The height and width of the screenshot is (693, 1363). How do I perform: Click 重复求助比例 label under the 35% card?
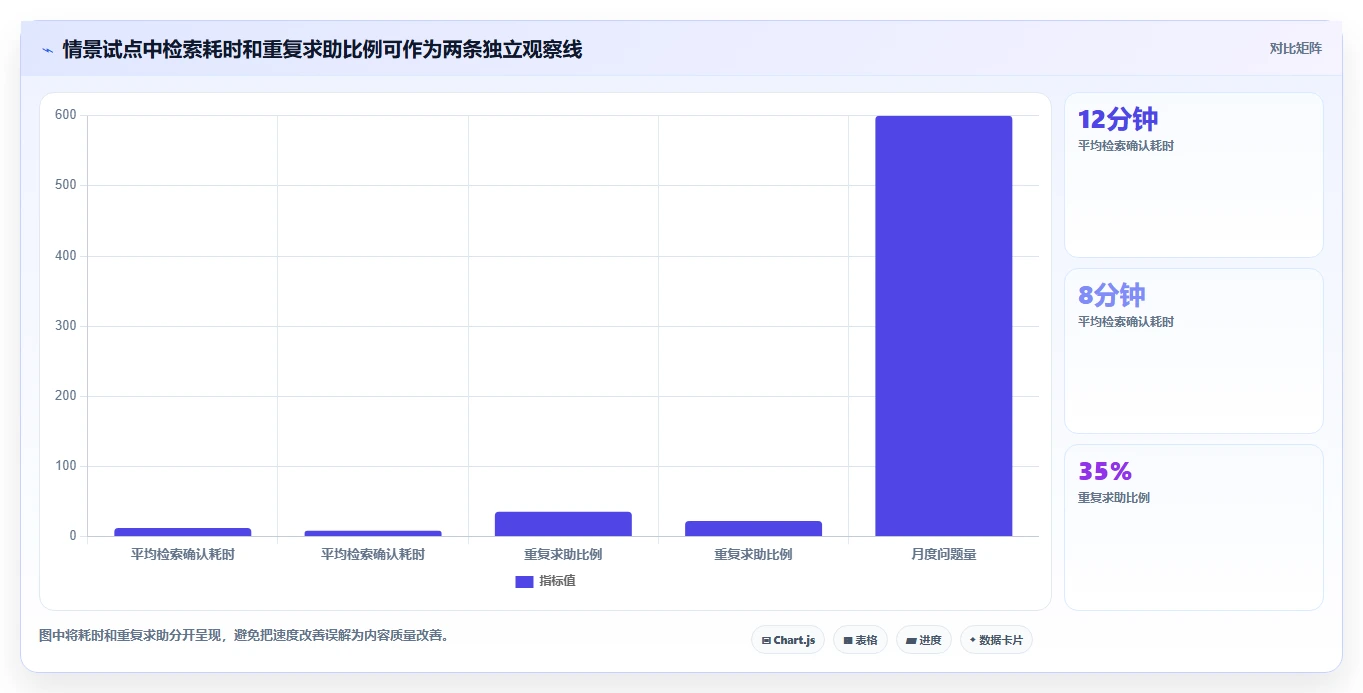[x=1114, y=497]
